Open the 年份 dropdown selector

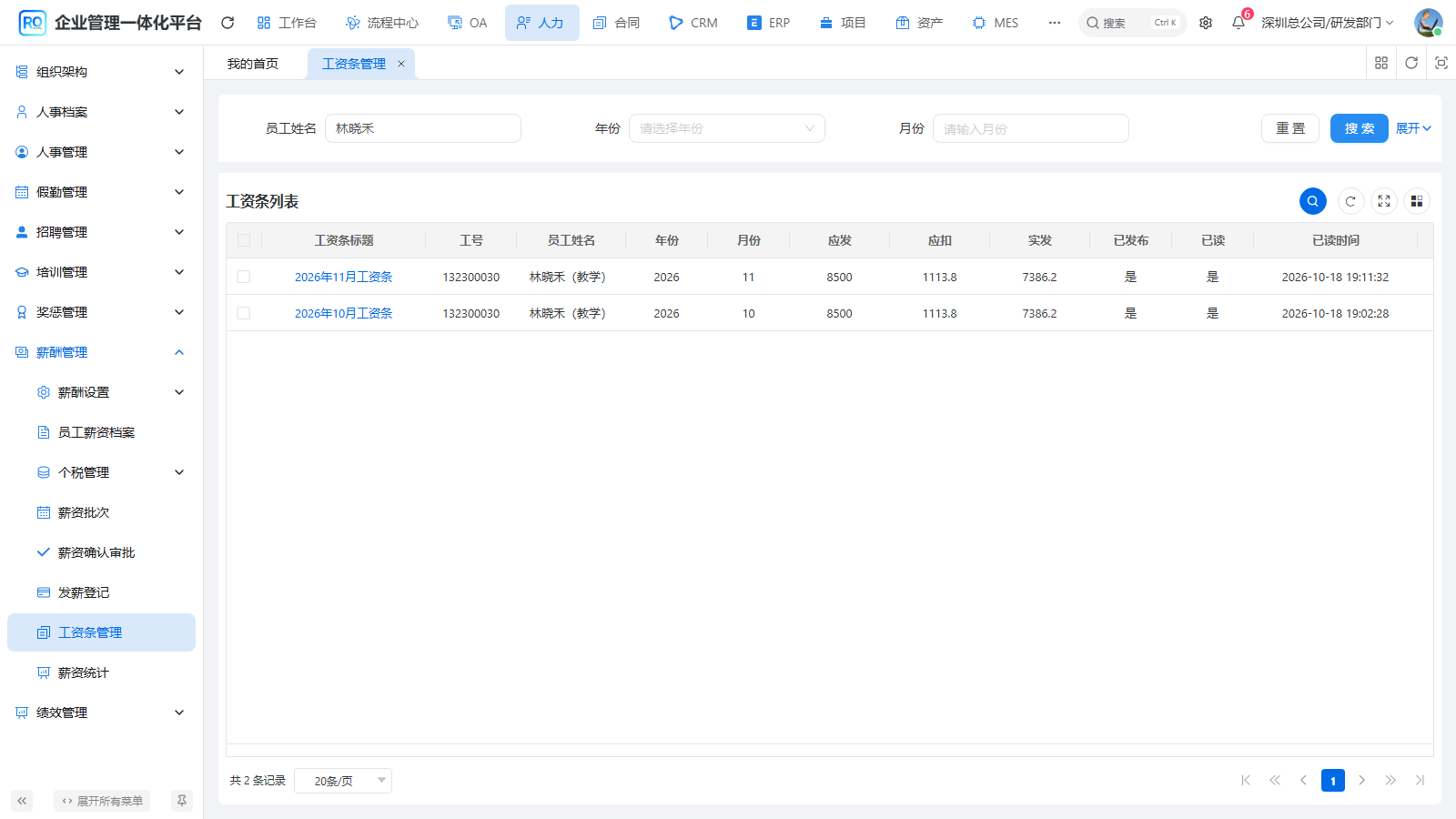click(727, 128)
